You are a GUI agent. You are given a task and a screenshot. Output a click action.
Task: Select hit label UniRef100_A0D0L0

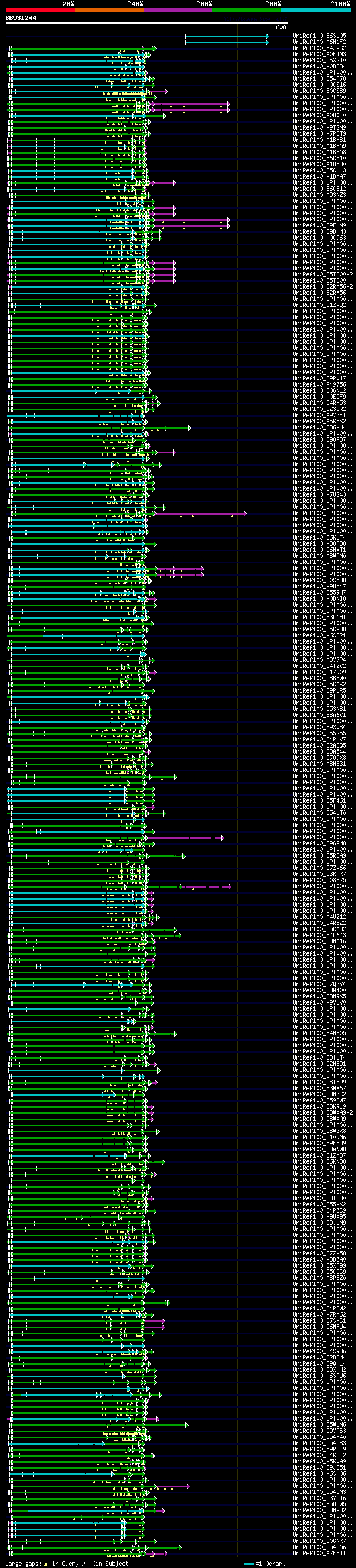click(319, 116)
